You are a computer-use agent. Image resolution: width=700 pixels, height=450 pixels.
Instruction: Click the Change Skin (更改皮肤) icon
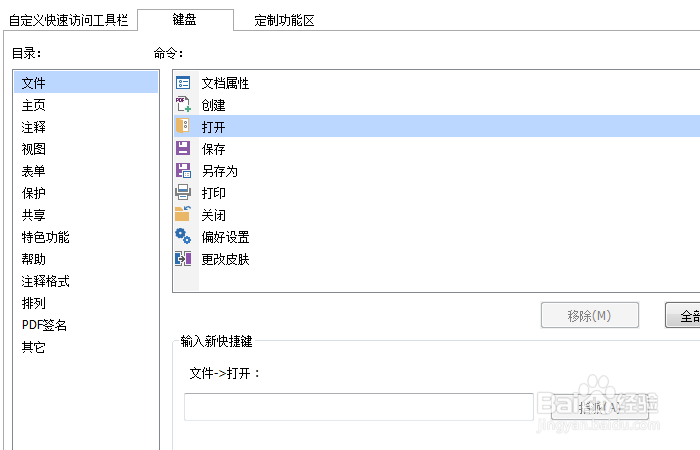[183, 259]
